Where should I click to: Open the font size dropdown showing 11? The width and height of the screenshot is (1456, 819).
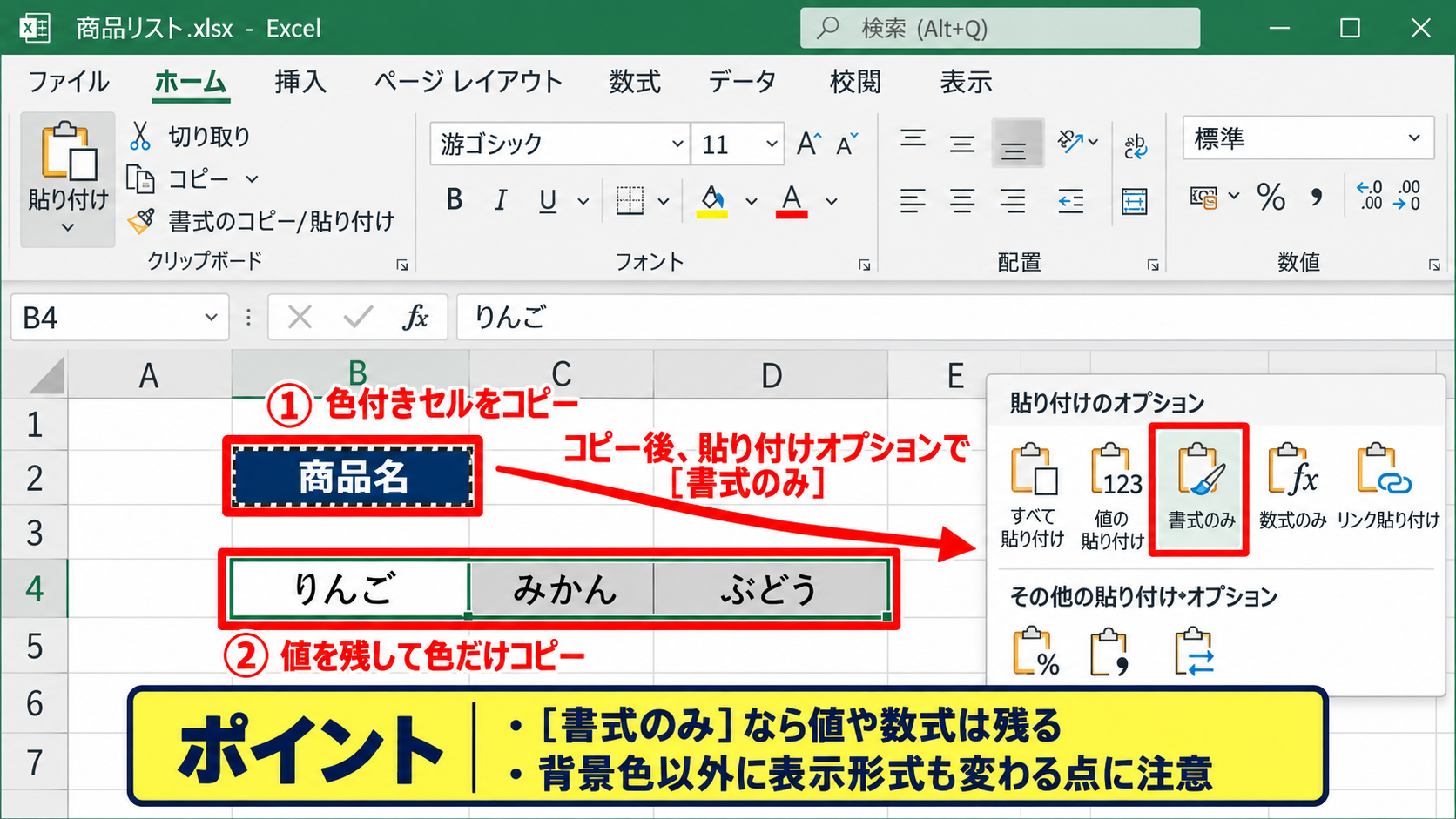point(772,144)
